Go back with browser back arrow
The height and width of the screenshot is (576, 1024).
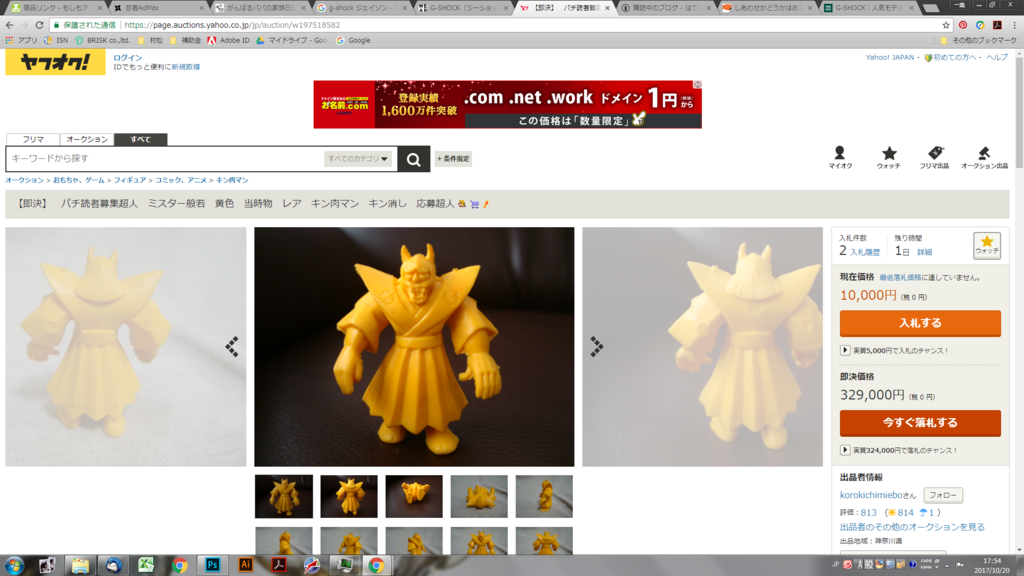click(x=9, y=25)
